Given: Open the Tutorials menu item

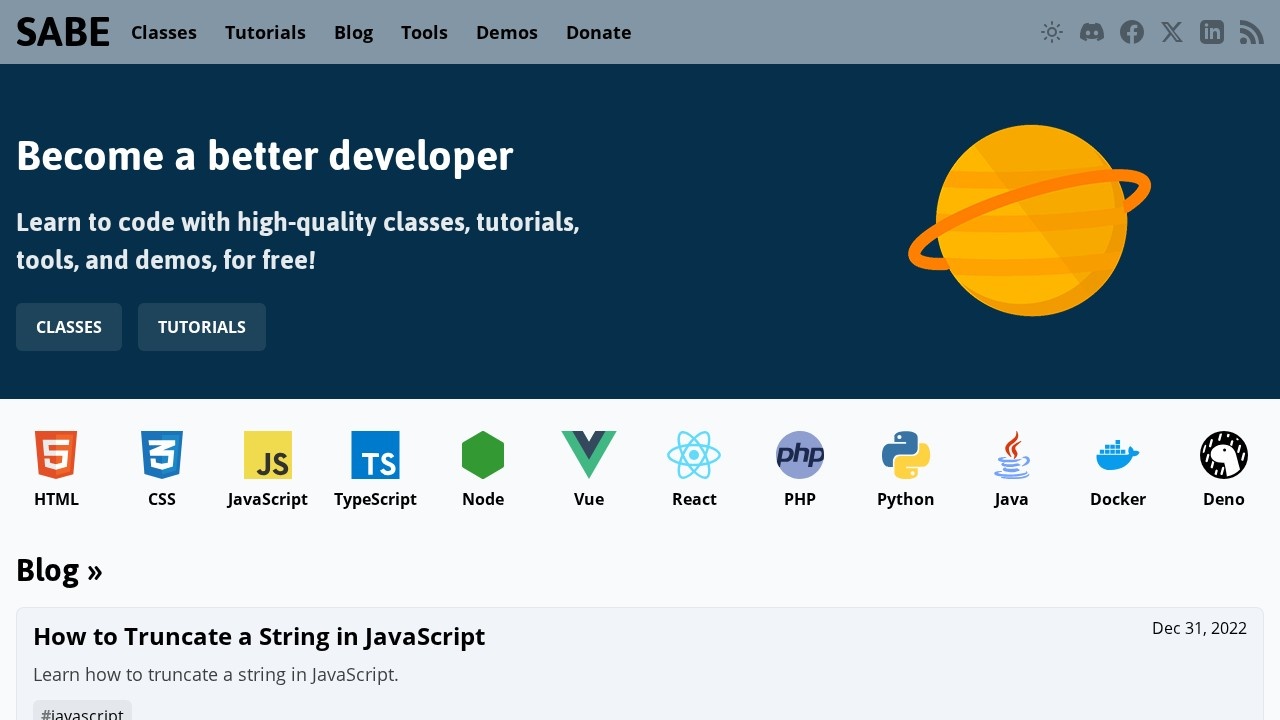Looking at the screenshot, I should pos(265,32).
